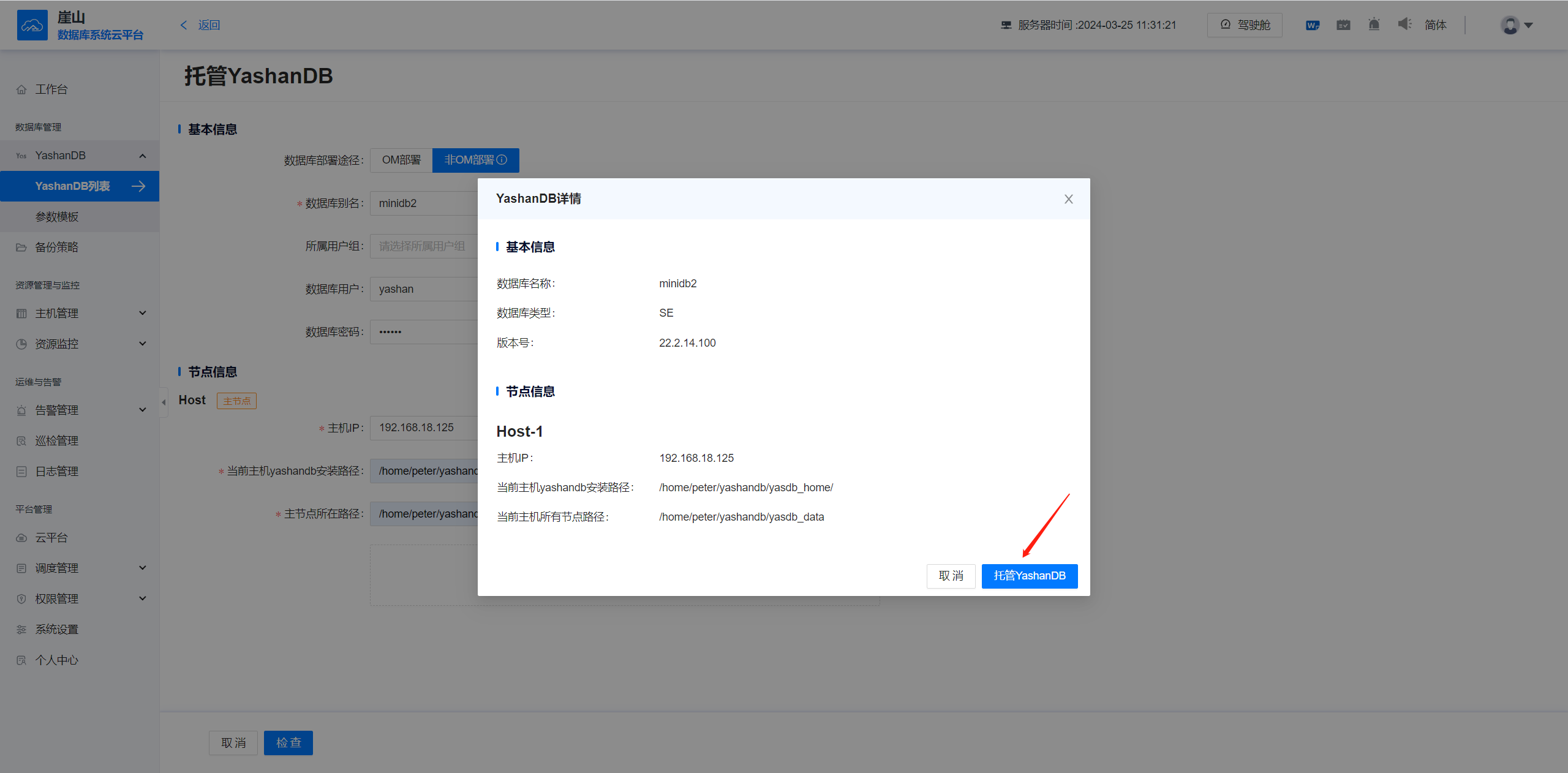Click the speaker sound icon in header
The image size is (1568, 773).
(1404, 25)
